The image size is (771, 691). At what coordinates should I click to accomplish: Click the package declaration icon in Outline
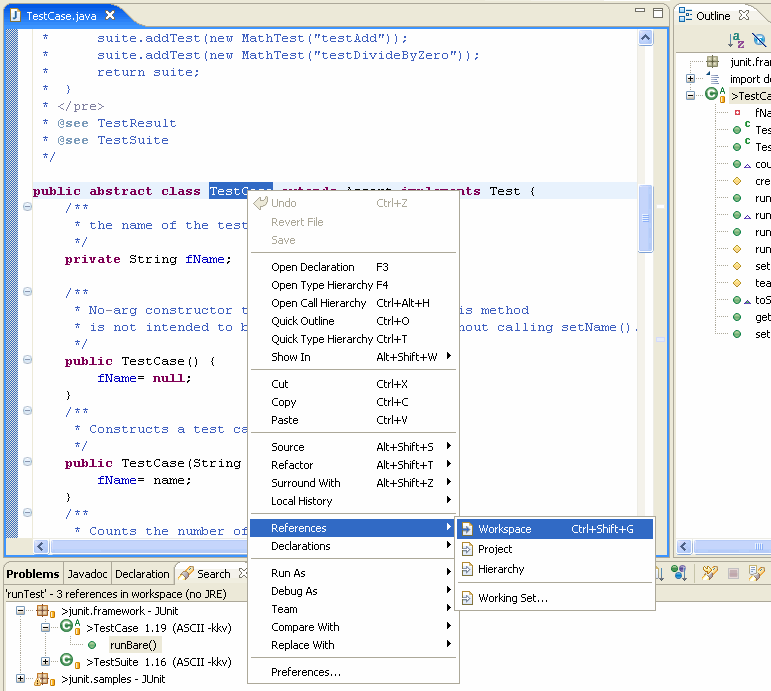pyautogui.click(x=712, y=61)
